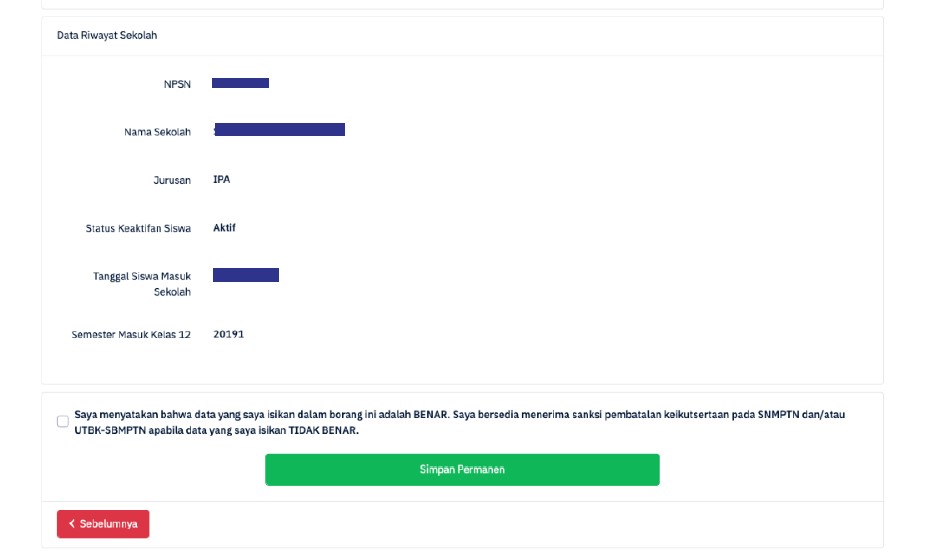The width and height of the screenshot is (952, 558).
Task: Click the UTBK-SBMPTN line of the declaration
Action: (x=217, y=430)
